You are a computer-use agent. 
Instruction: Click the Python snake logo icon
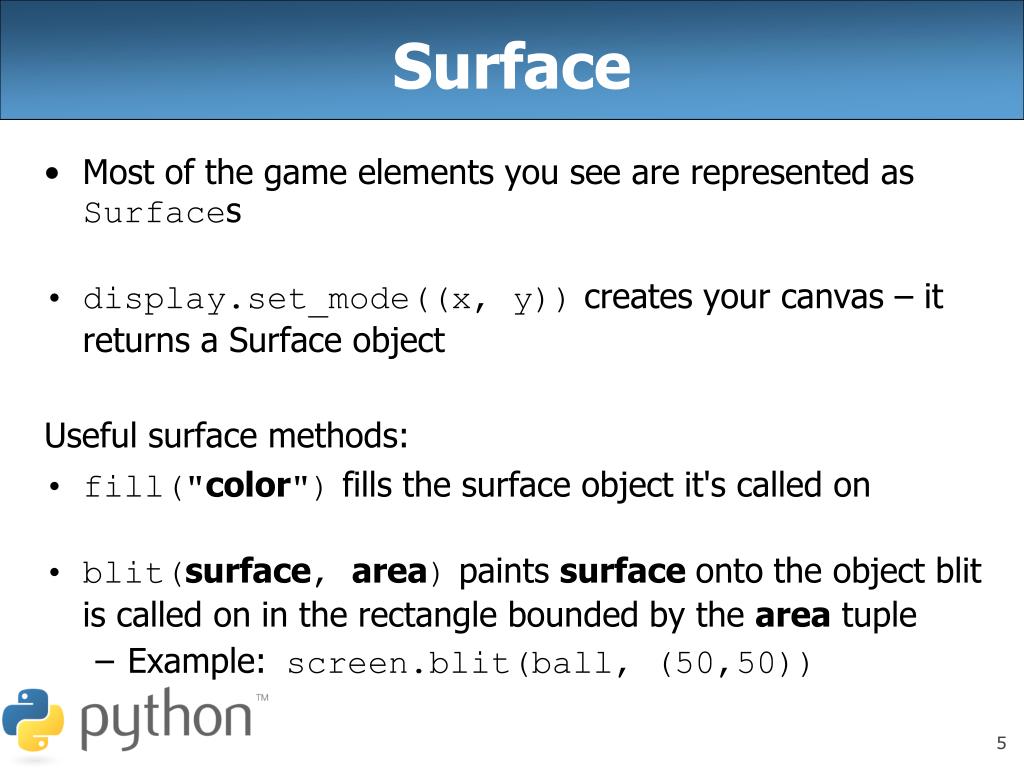click(x=33, y=720)
